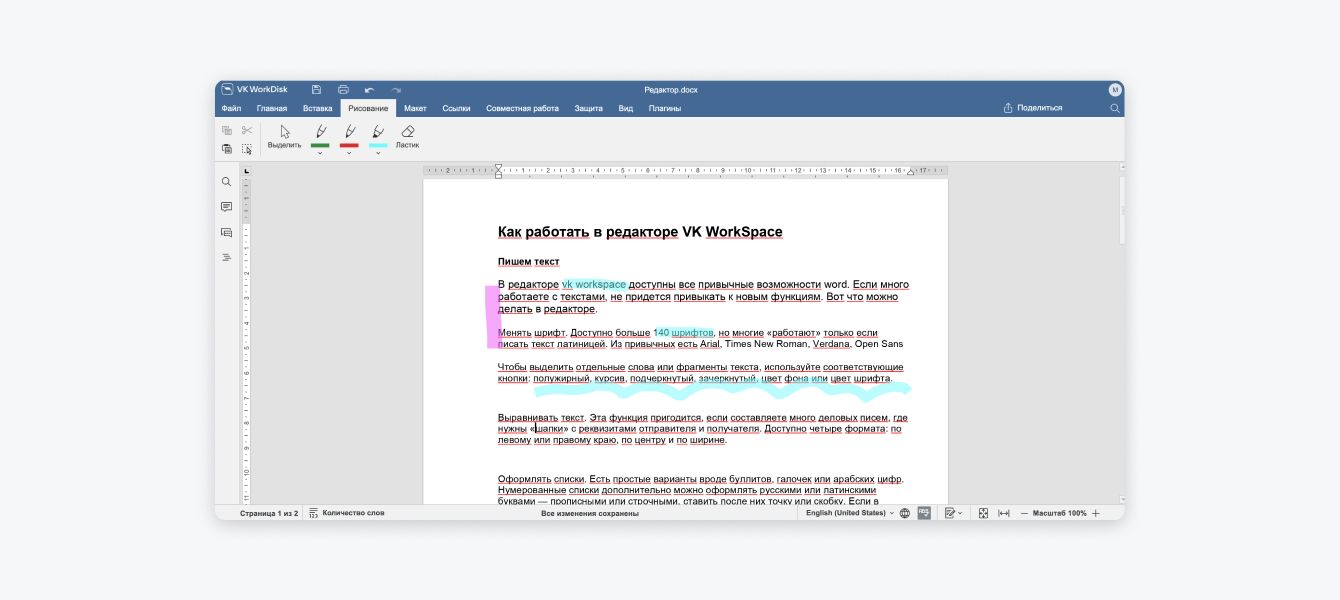The height and width of the screenshot is (600, 1340).
Task: Open the chat panel in sidebar
Action: point(226,232)
